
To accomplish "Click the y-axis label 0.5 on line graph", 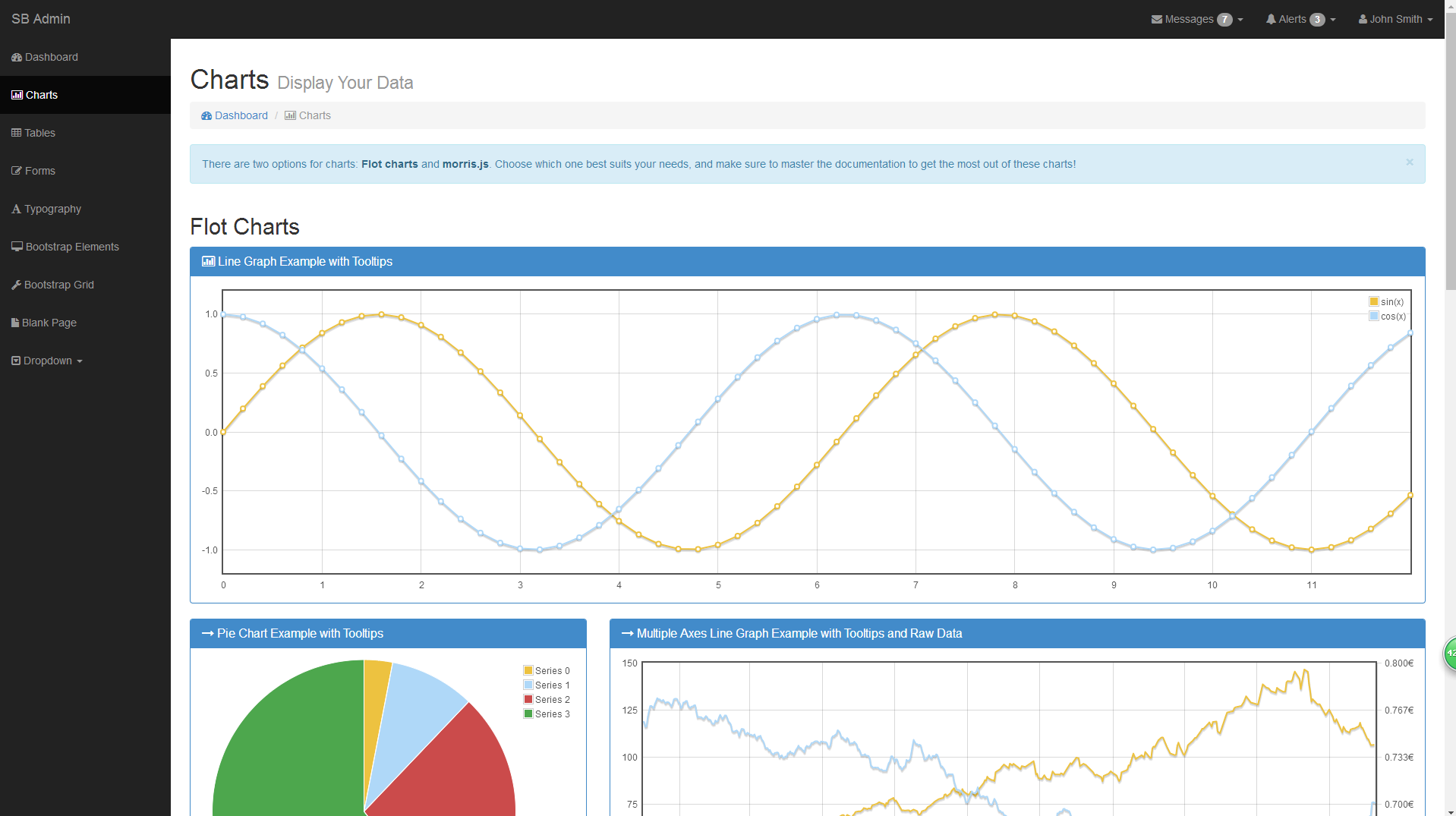I will (211, 373).
